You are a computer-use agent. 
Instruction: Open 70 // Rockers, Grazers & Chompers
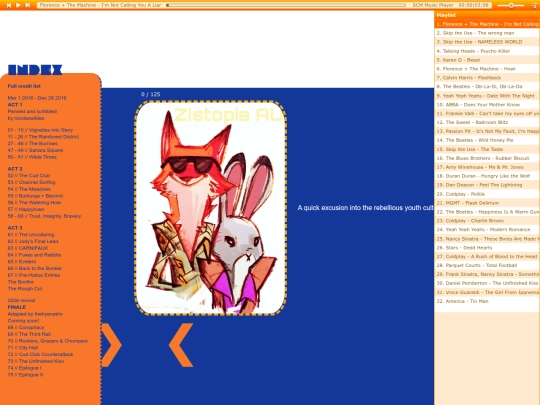click(48, 341)
